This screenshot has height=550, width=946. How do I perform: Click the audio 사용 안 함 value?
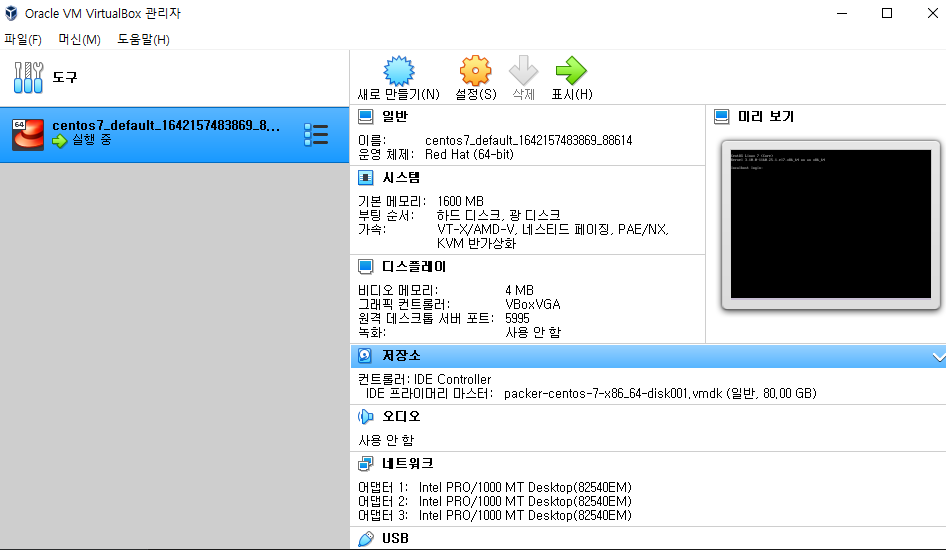click(386, 440)
